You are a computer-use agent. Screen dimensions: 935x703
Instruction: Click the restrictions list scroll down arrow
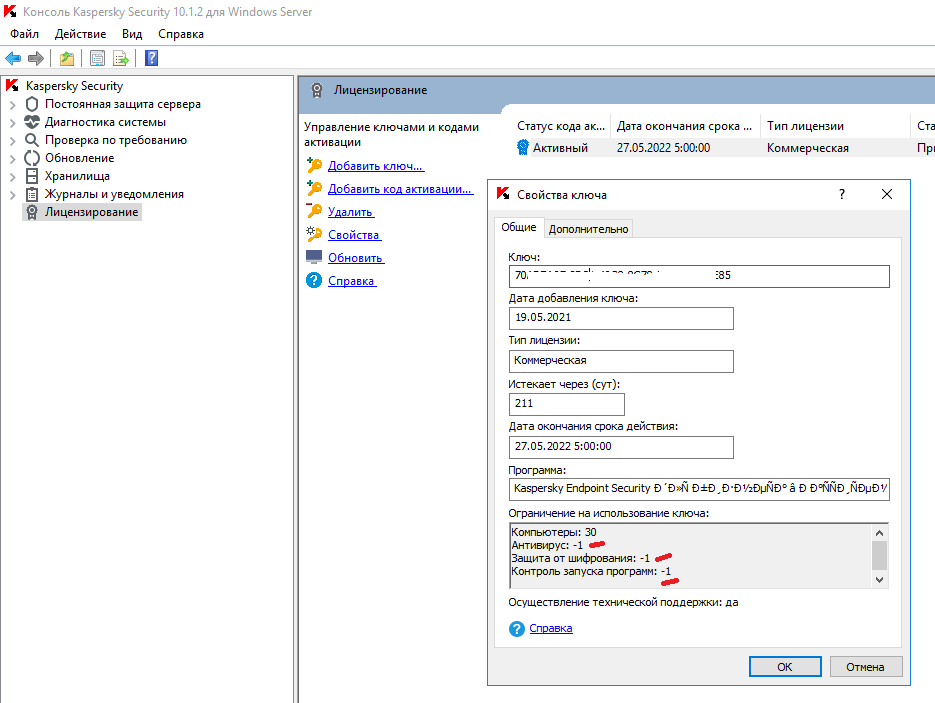(880, 580)
